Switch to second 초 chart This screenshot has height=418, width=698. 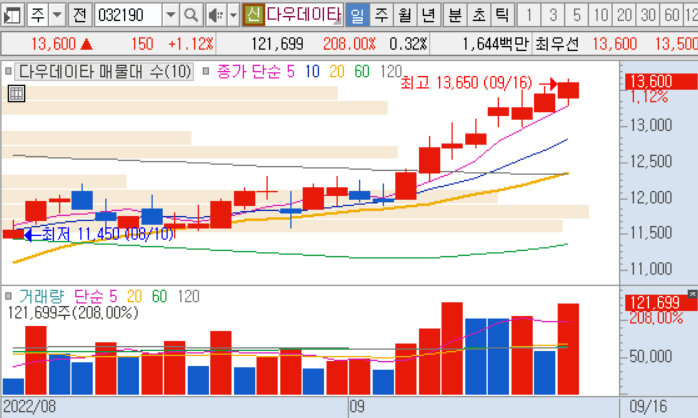click(479, 15)
